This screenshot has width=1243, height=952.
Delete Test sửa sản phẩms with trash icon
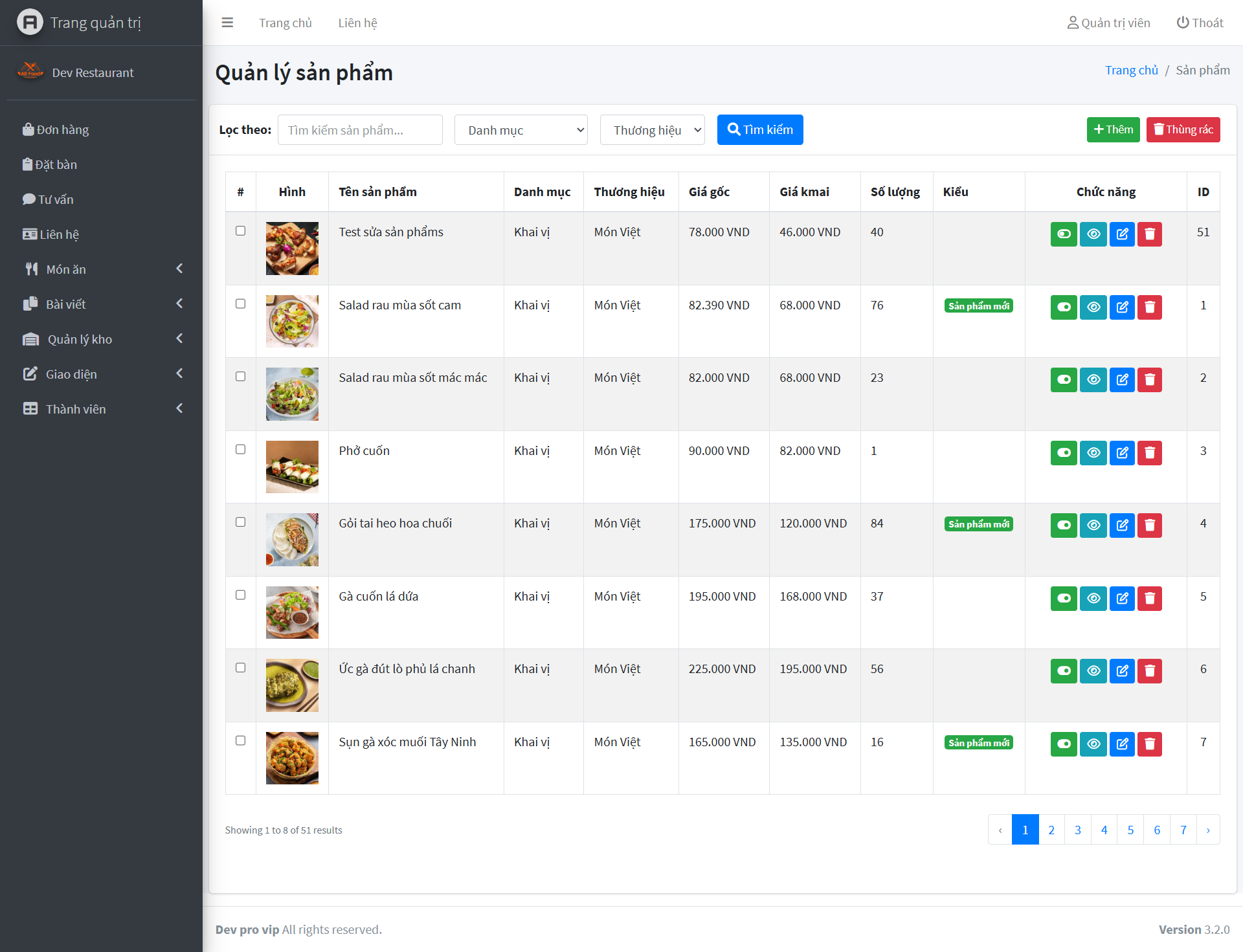(1150, 234)
